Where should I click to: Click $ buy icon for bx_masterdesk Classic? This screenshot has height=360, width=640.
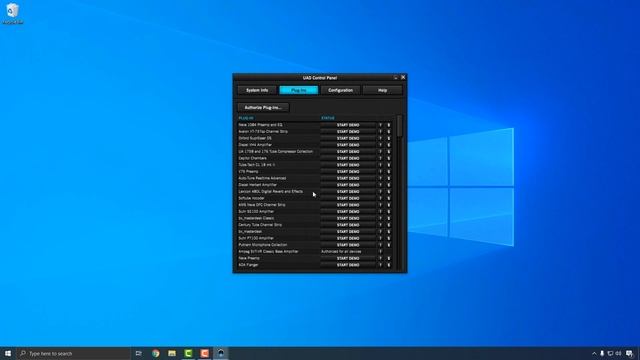click(389, 218)
